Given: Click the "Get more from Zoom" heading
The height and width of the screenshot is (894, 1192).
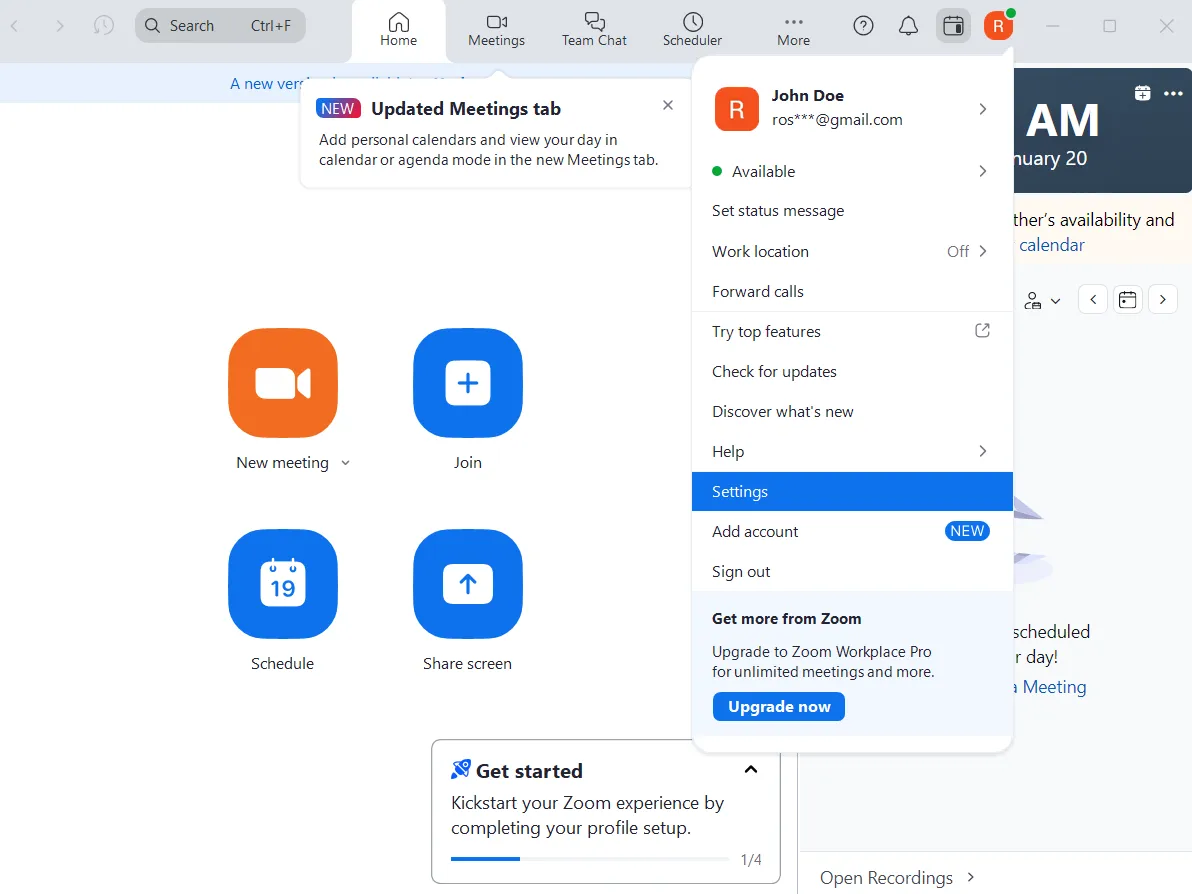Looking at the screenshot, I should pos(786,619).
